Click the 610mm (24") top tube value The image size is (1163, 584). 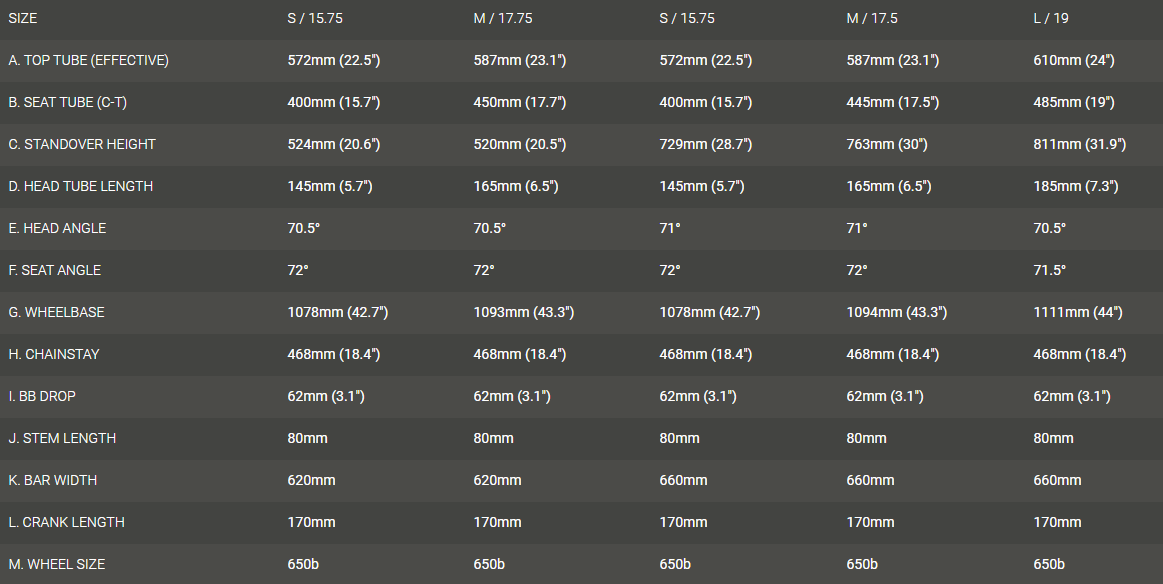pos(1073,61)
